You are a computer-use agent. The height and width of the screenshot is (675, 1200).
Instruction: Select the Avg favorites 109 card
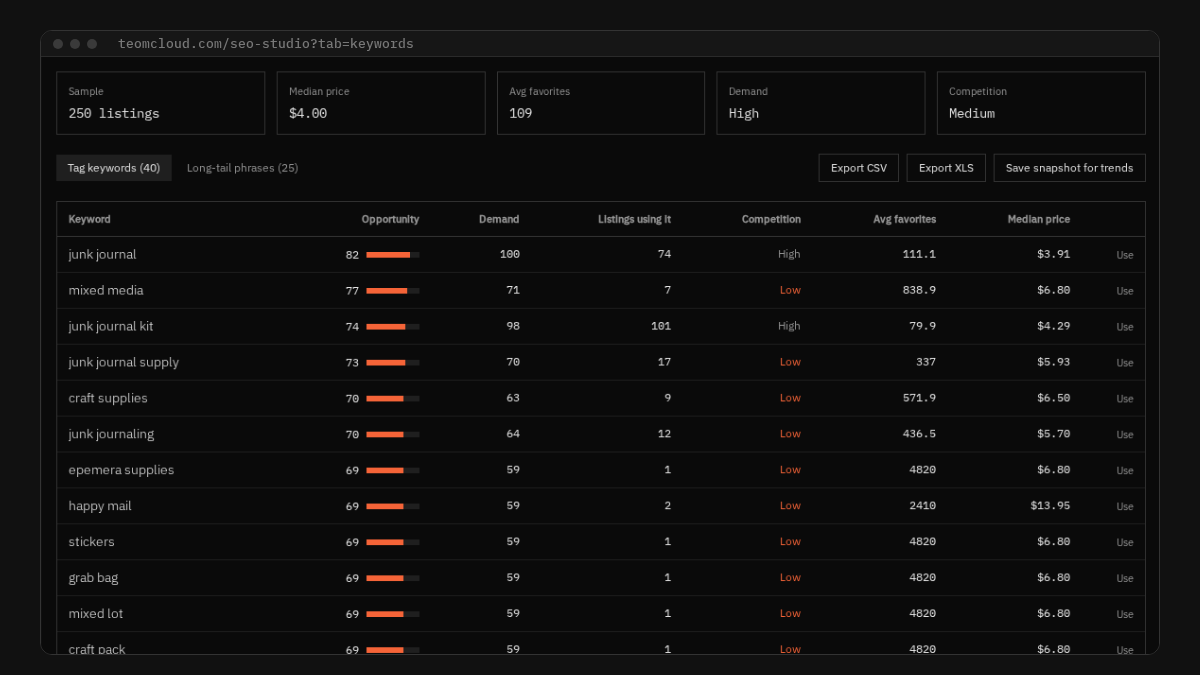click(601, 103)
